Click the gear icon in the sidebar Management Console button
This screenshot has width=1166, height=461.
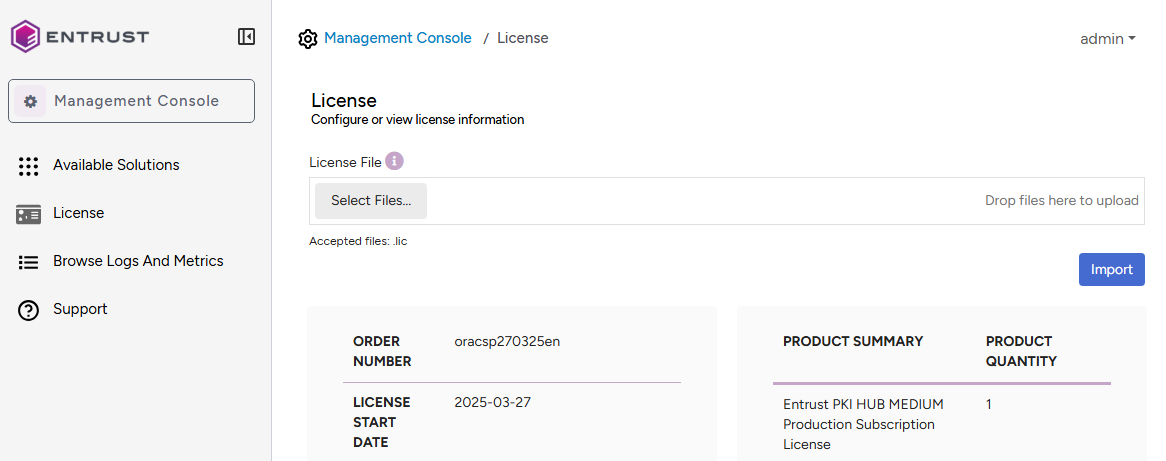30,101
